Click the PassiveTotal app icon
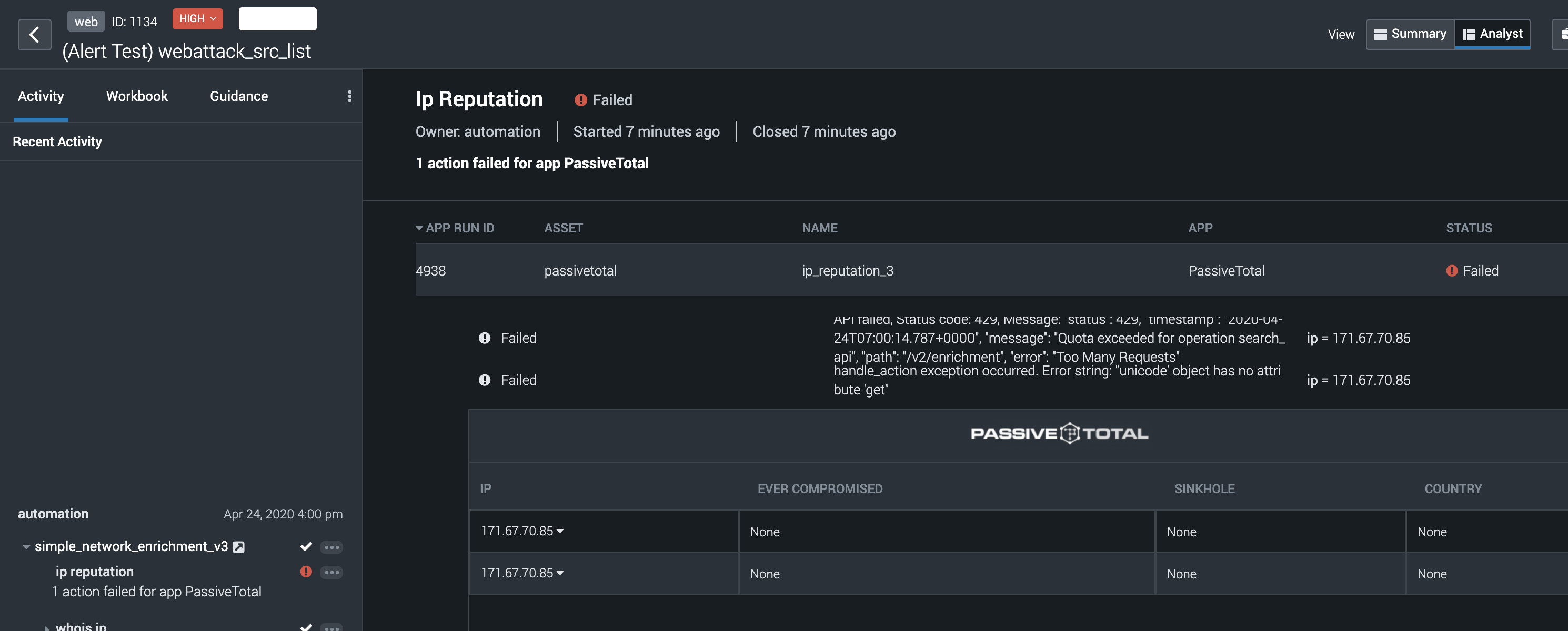Screen dimensions: 1568x631 coord(1064,433)
